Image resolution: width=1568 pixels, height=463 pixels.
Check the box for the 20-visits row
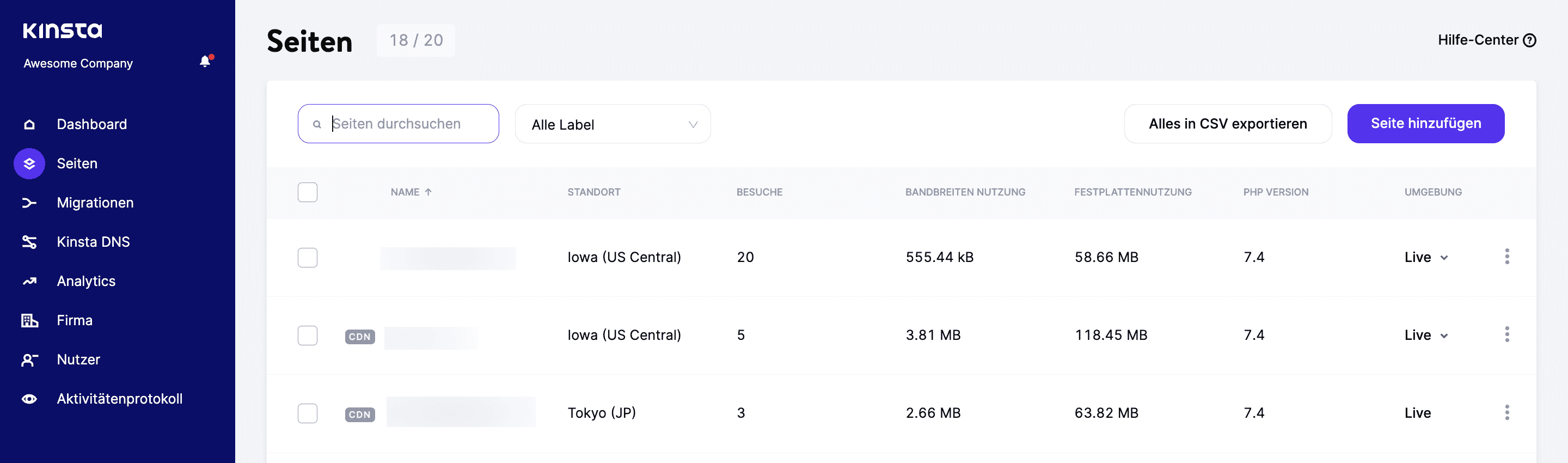(308, 257)
